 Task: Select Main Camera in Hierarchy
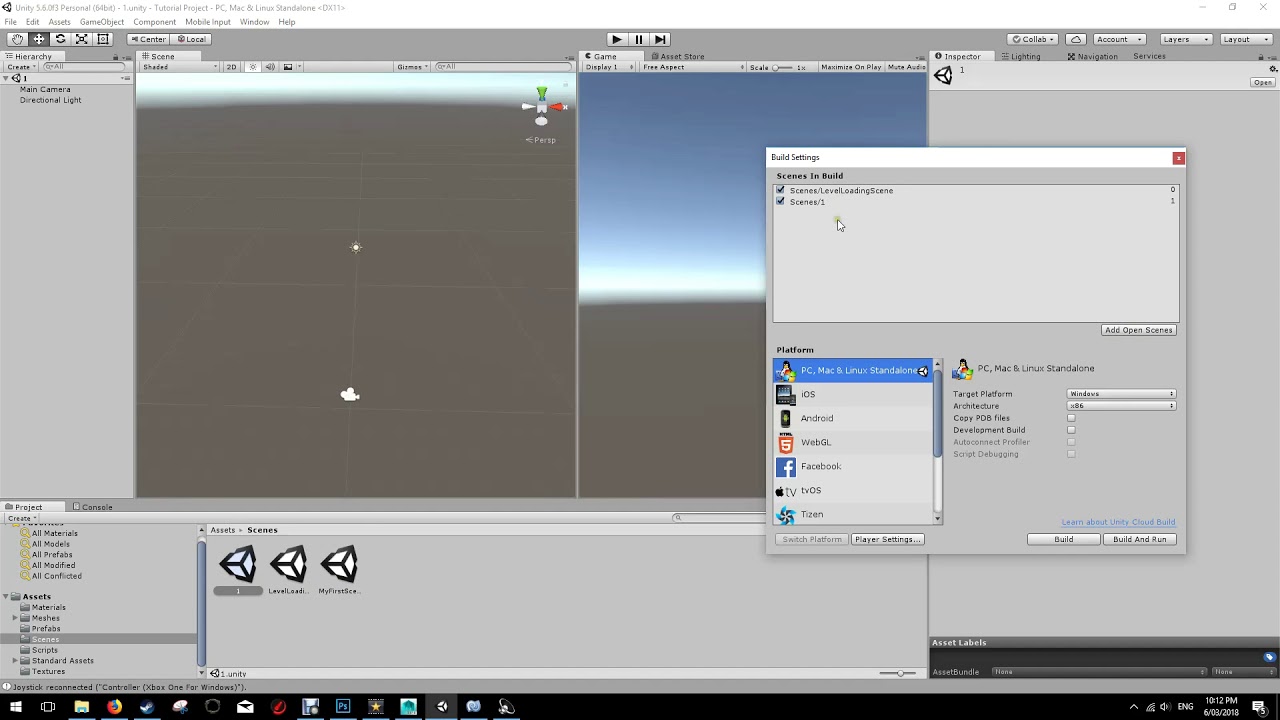[45, 89]
